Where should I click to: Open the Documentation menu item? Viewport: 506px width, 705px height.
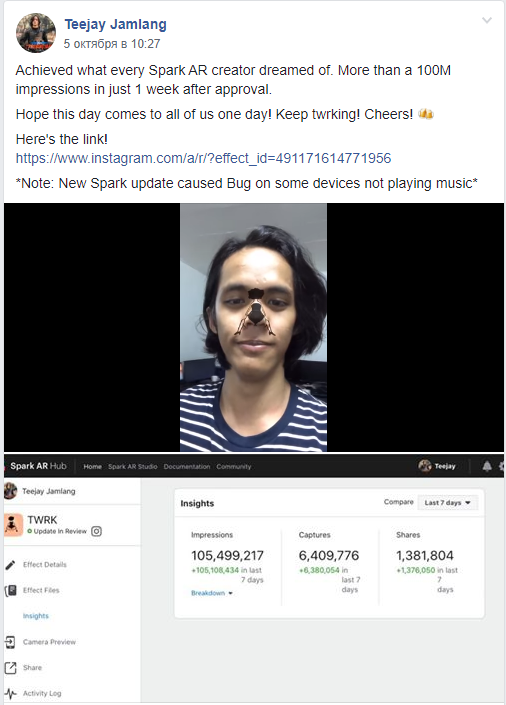pyautogui.click(x=187, y=467)
